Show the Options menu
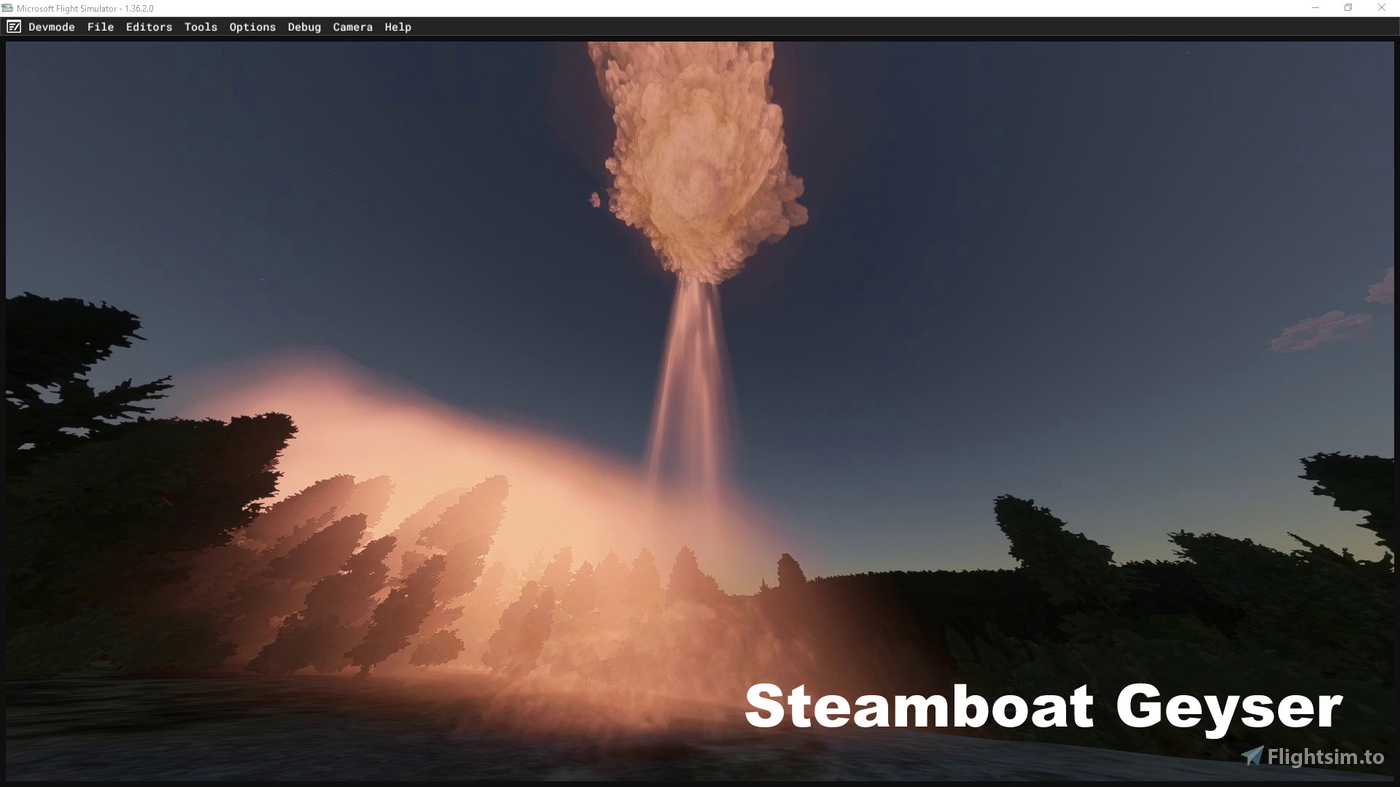1400x787 pixels. 252,27
